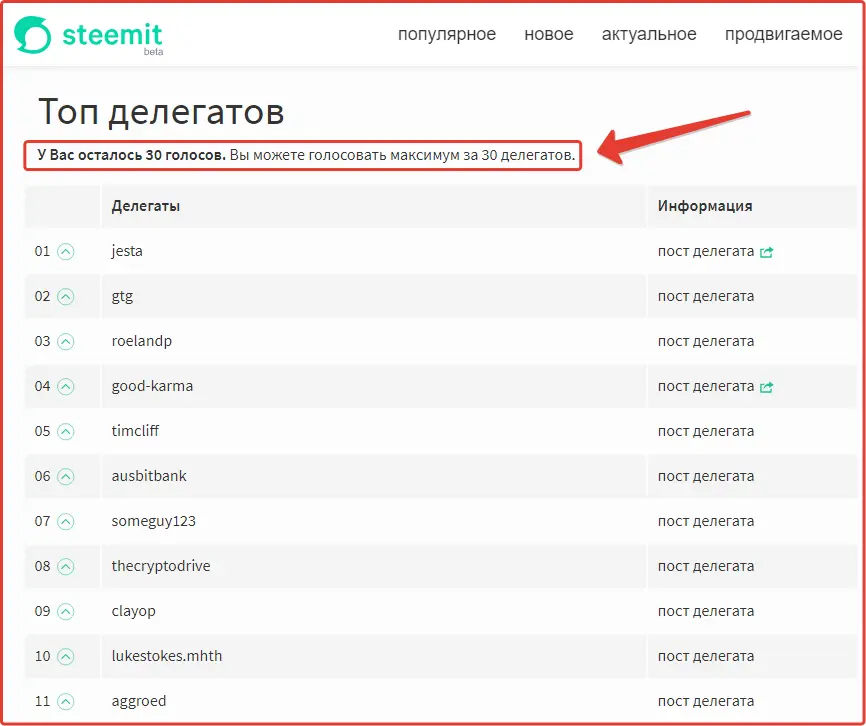Viewport: 866px width, 726px height.
Task: Click the vote arrow icon for jesta
Action: pyautogui.click(x=64, y=251)
